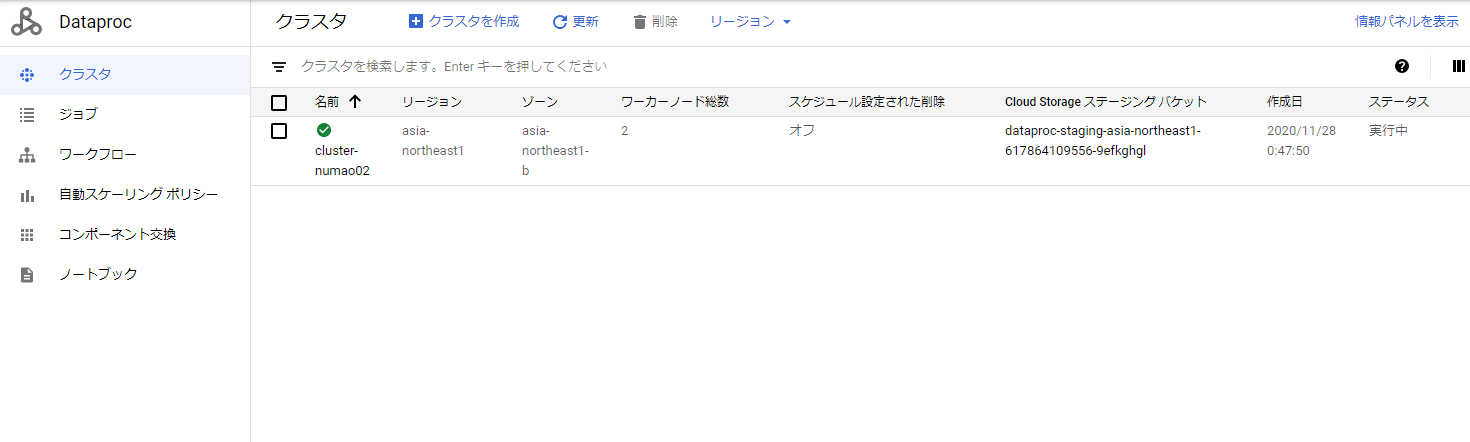Click 情報パネルを表示 link

coord(1407,22)
